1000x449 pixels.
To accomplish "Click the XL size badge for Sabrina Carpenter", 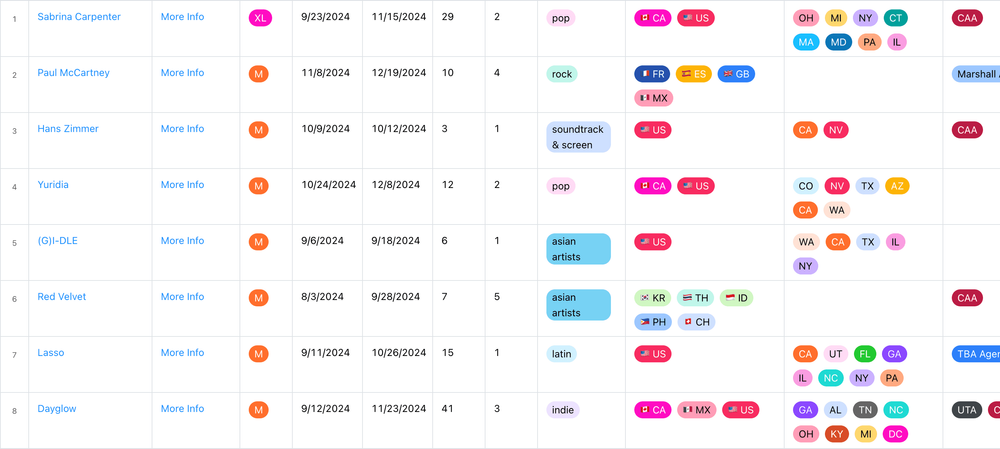I will [260, 18].
